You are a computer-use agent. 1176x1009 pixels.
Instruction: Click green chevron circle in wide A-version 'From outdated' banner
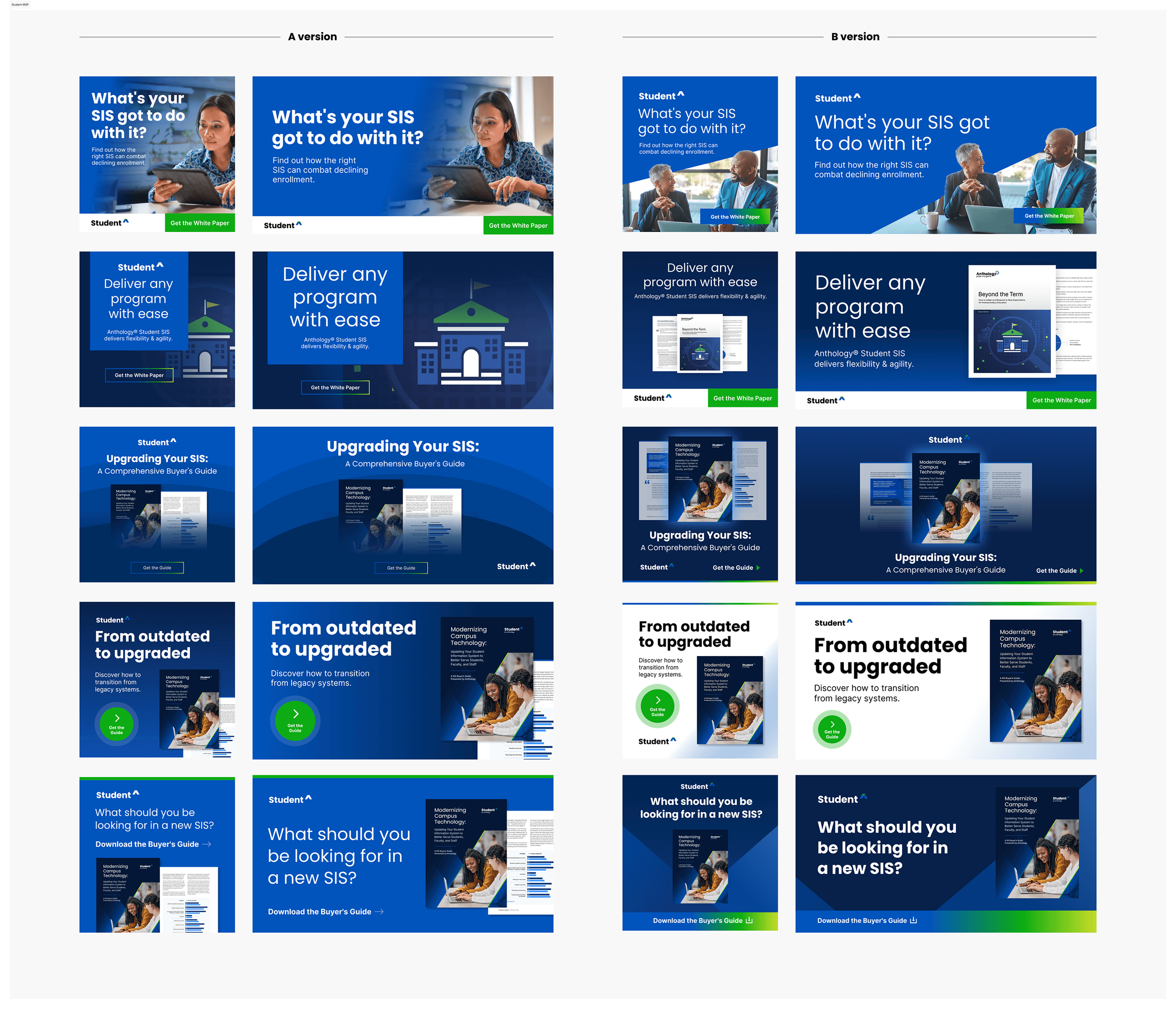[x=295, y=720]
